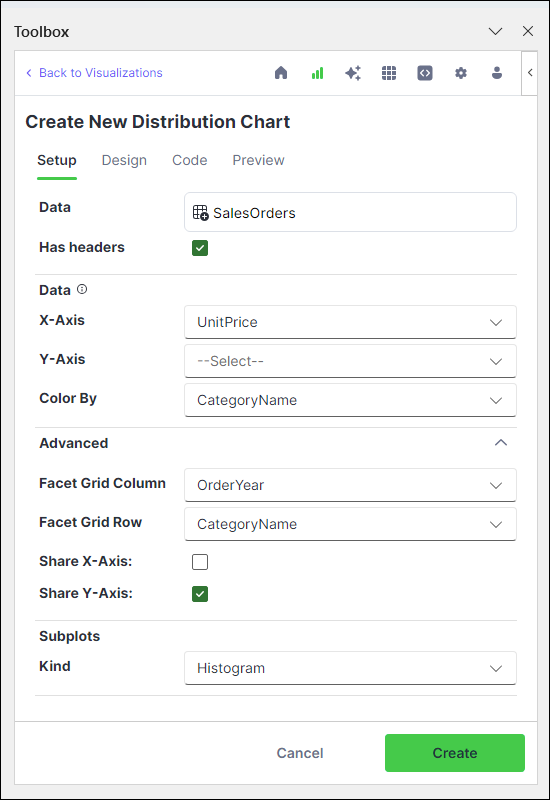550x800 pixels.
Task: Click the green Create button
Action: [x=455, y=753]
